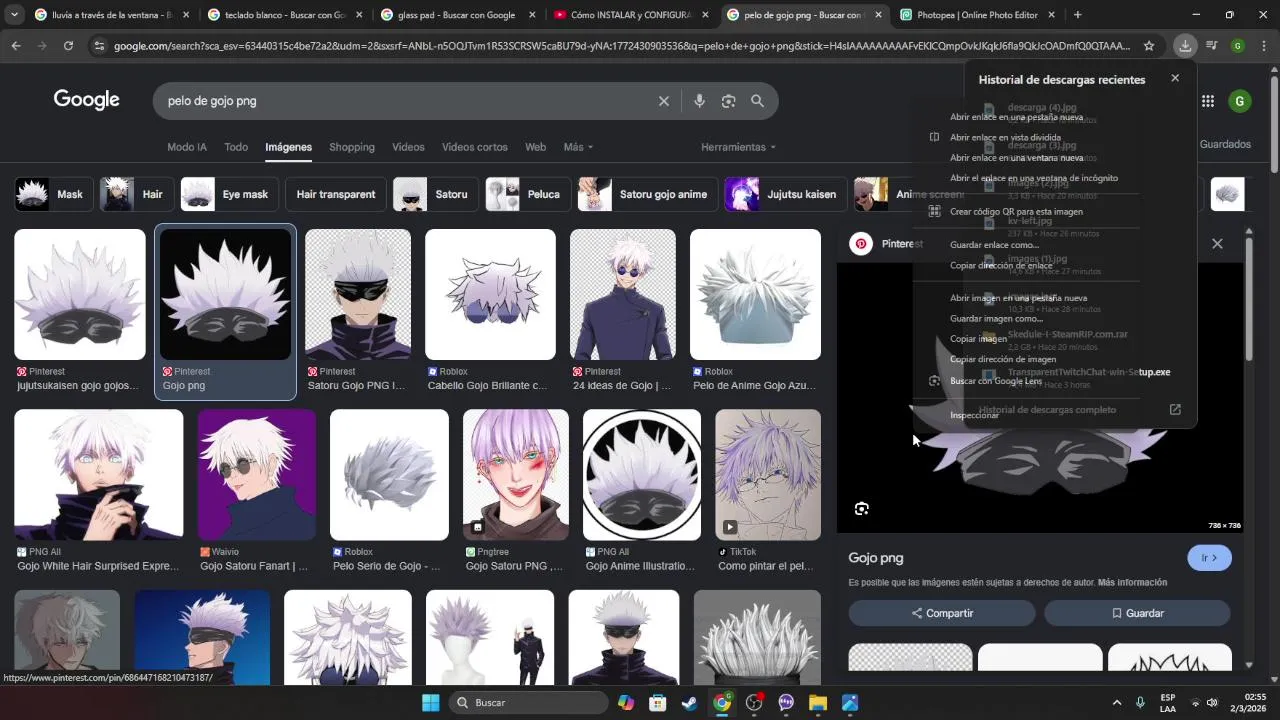
Task: Open full downloads history external link icon
Action: 1175,410
